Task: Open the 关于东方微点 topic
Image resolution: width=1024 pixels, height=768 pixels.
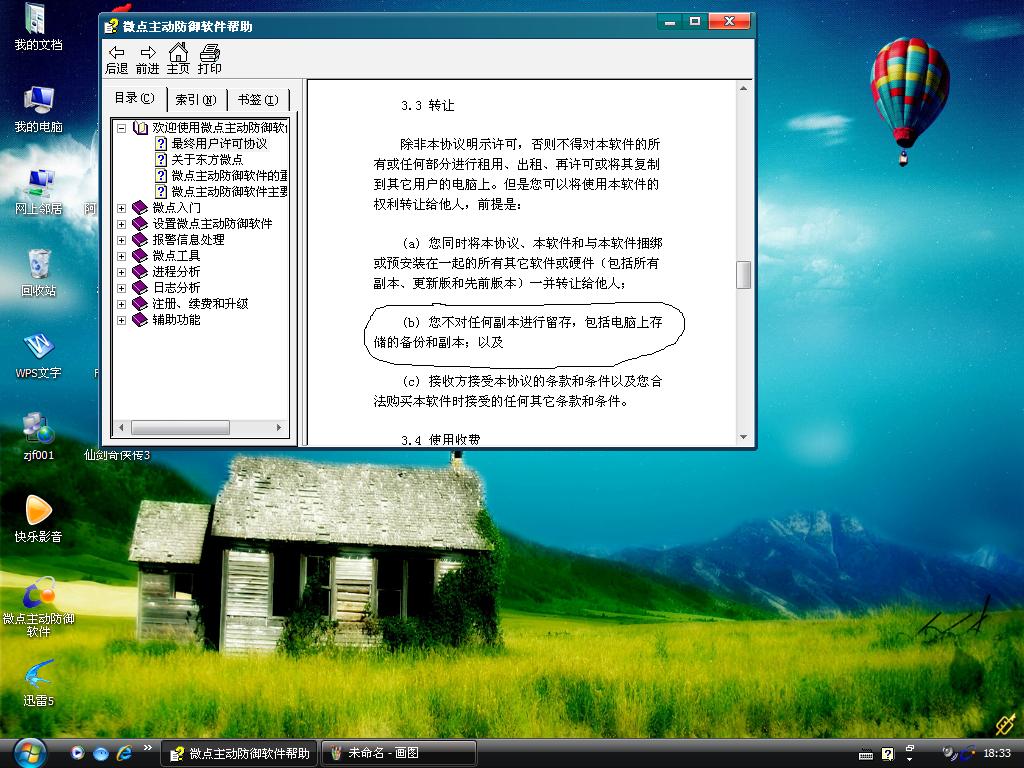Action: (x=207, y=160)
